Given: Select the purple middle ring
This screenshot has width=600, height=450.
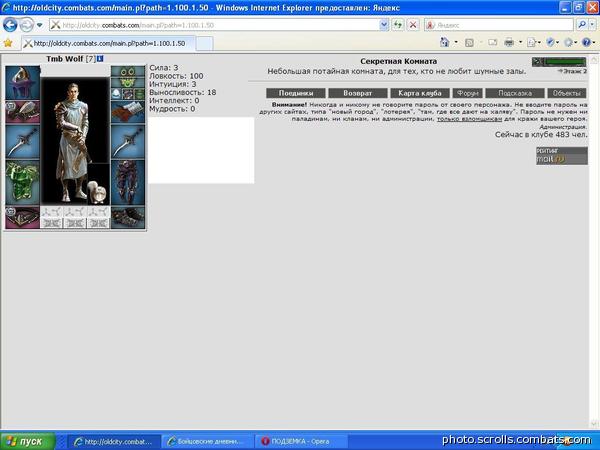Looking at the screenshot, I should click(x=128, y=94).
